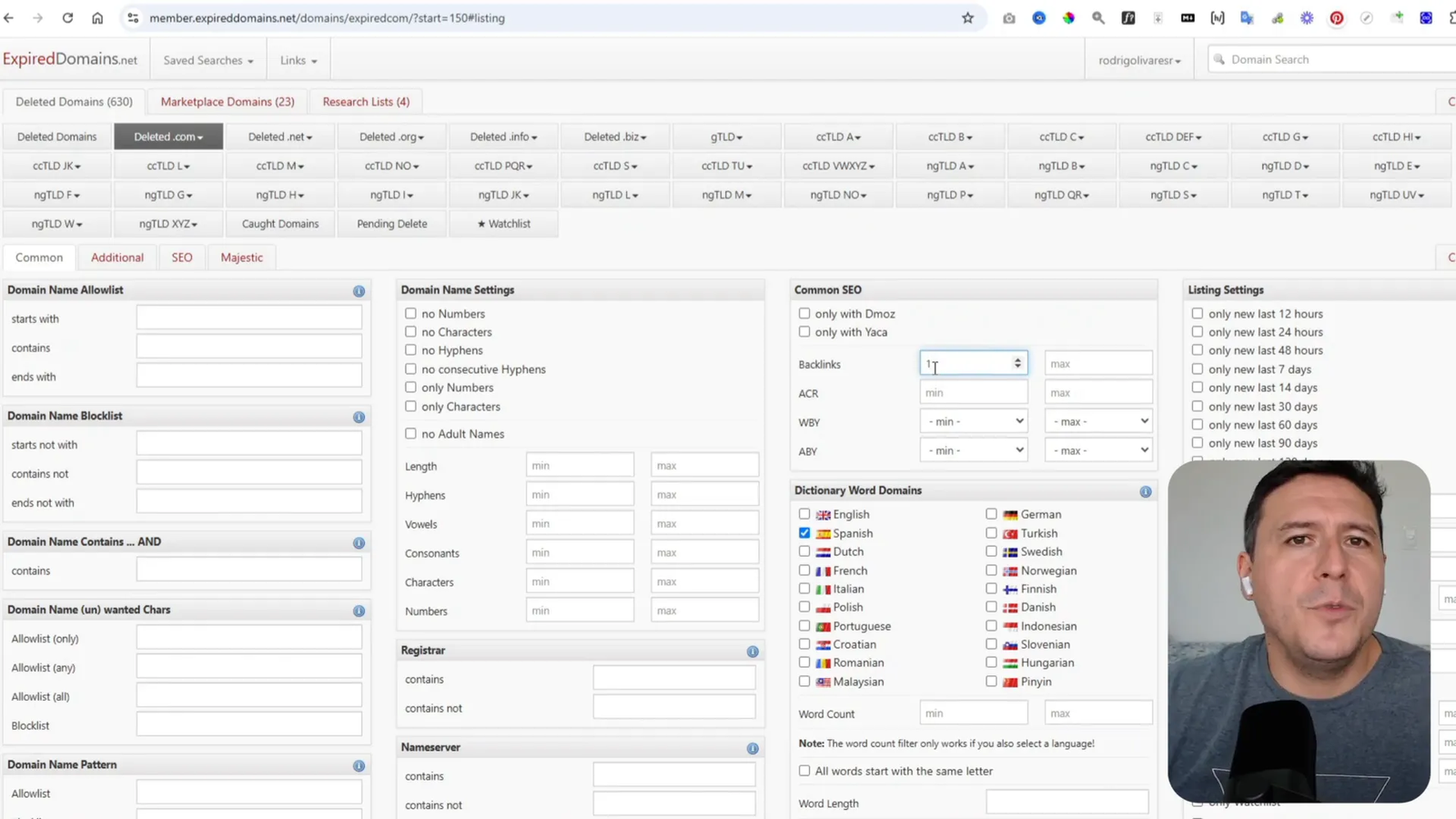The height and width of the screenshot is (819, 1456).
Task: Increment Backlinks min value with spinner arrows
Action: 1017,359
